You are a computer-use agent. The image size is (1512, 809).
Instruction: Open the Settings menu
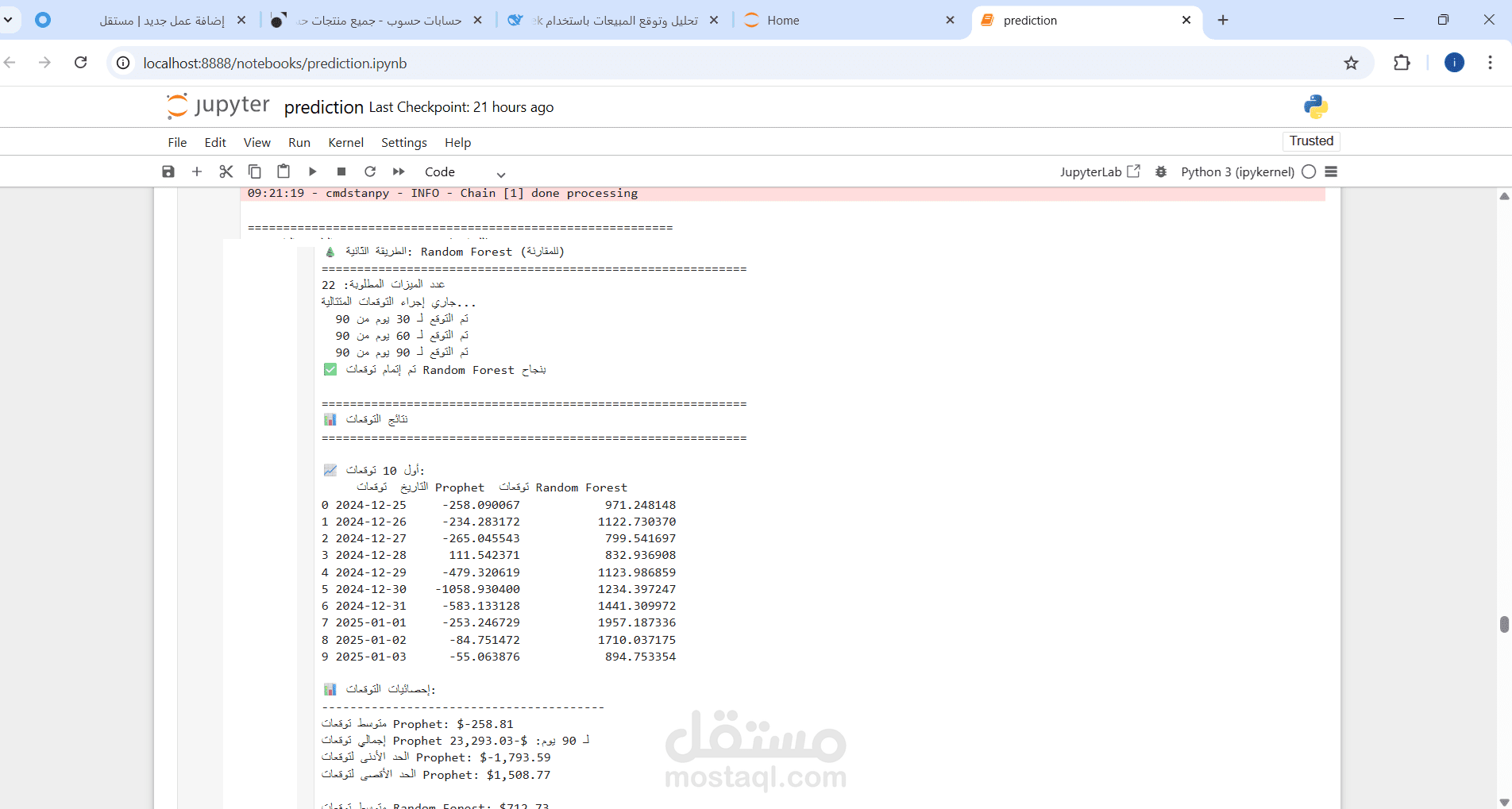(x=404, y=143)
